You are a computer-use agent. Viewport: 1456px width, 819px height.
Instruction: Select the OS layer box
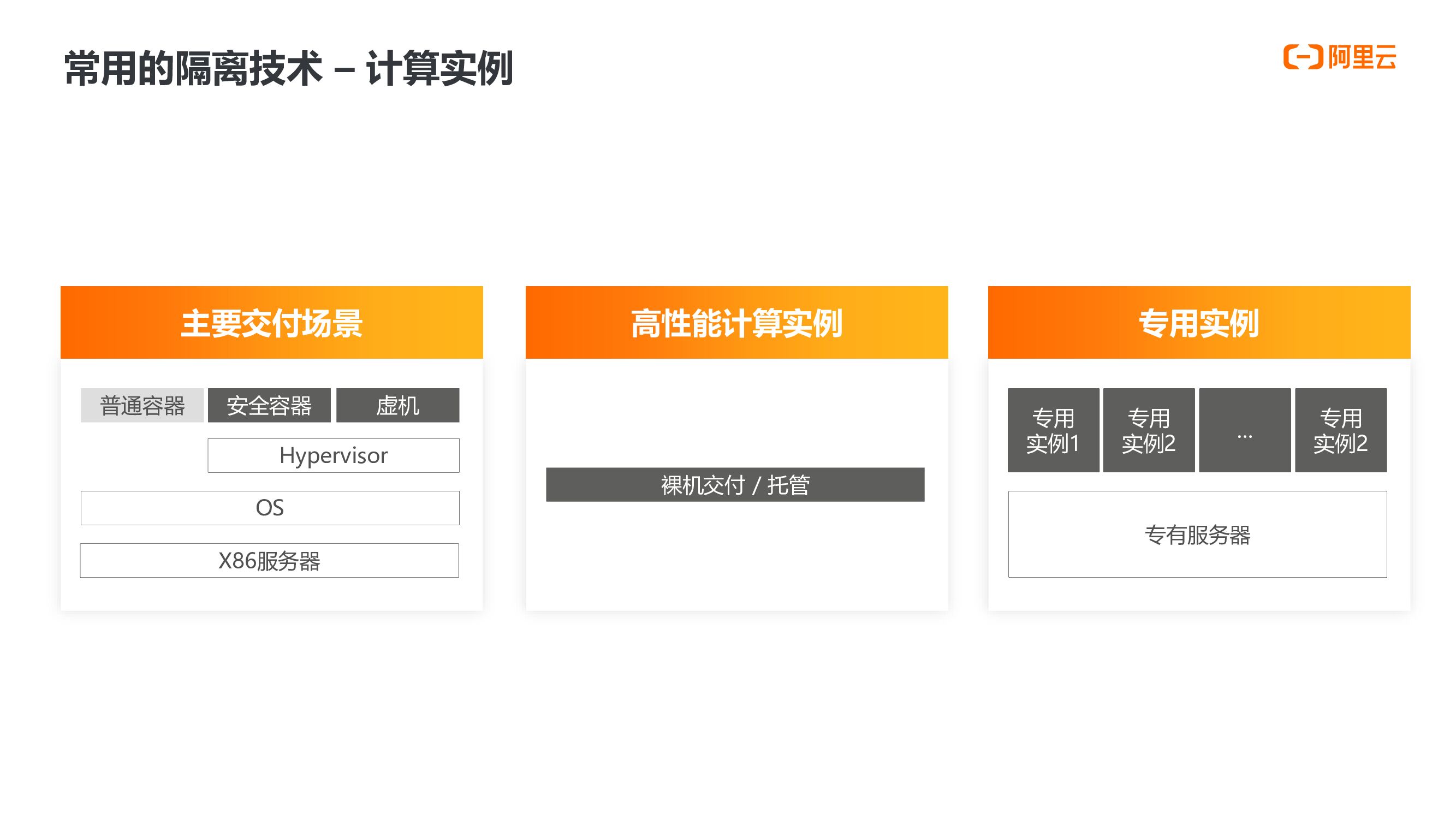click(x=270, y=508)
